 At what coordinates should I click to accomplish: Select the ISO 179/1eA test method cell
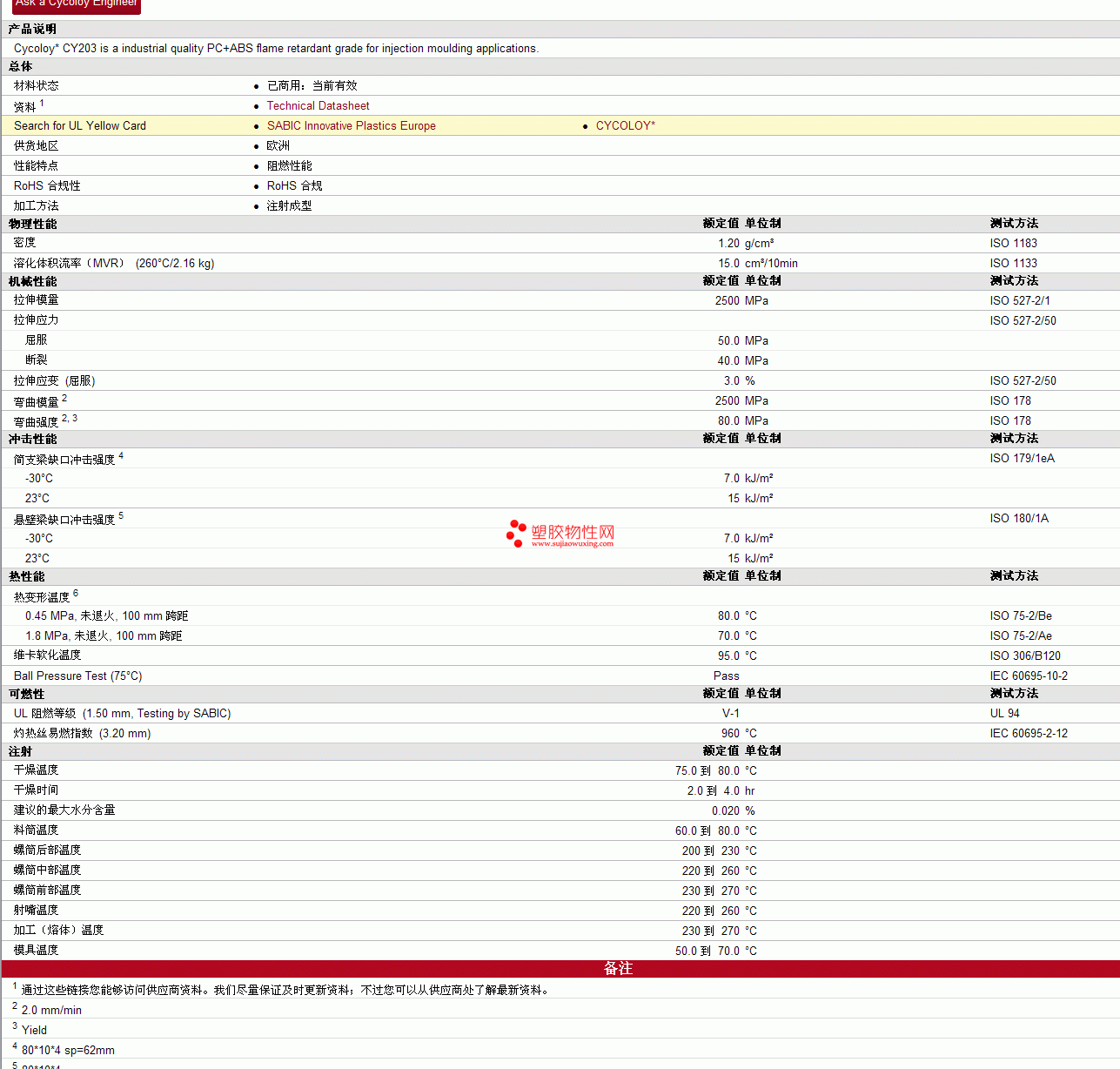tap(1022, 458)
